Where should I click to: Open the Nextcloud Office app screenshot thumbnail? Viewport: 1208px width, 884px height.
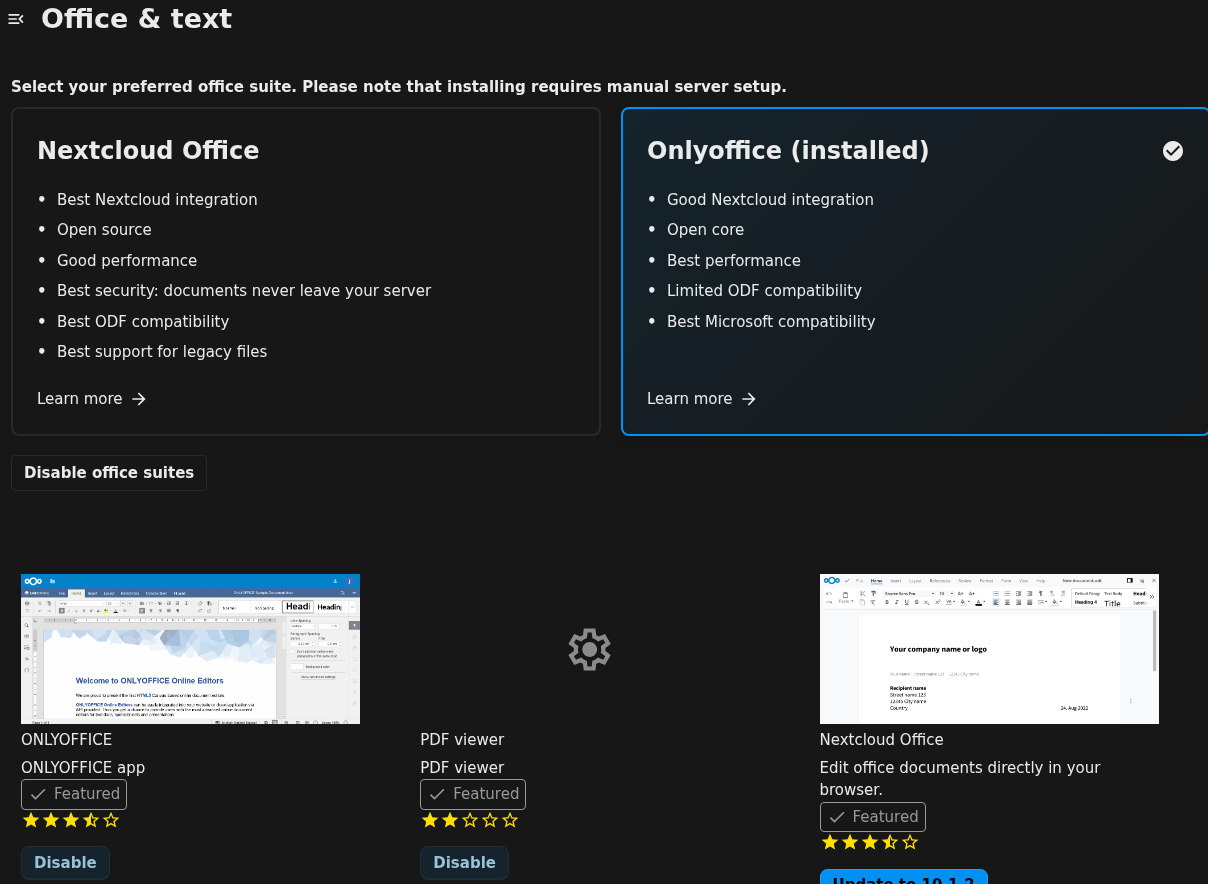pos(989,649)
